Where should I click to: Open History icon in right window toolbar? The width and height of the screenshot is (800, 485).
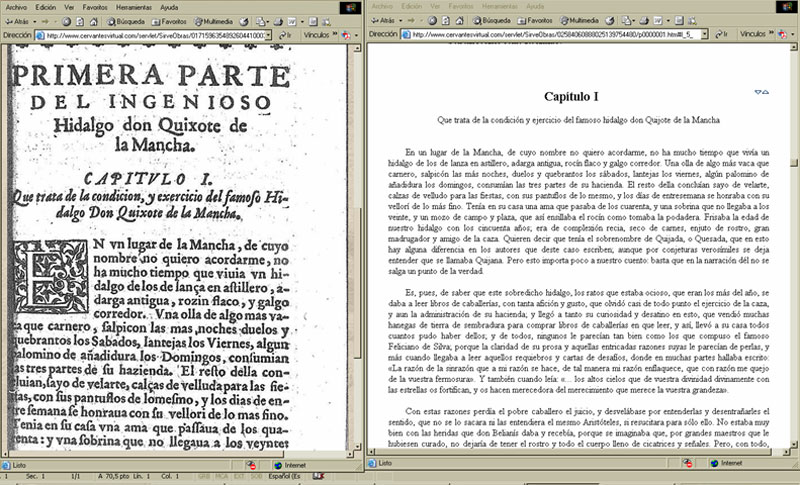pyautogui.click(x=610, y=21)
